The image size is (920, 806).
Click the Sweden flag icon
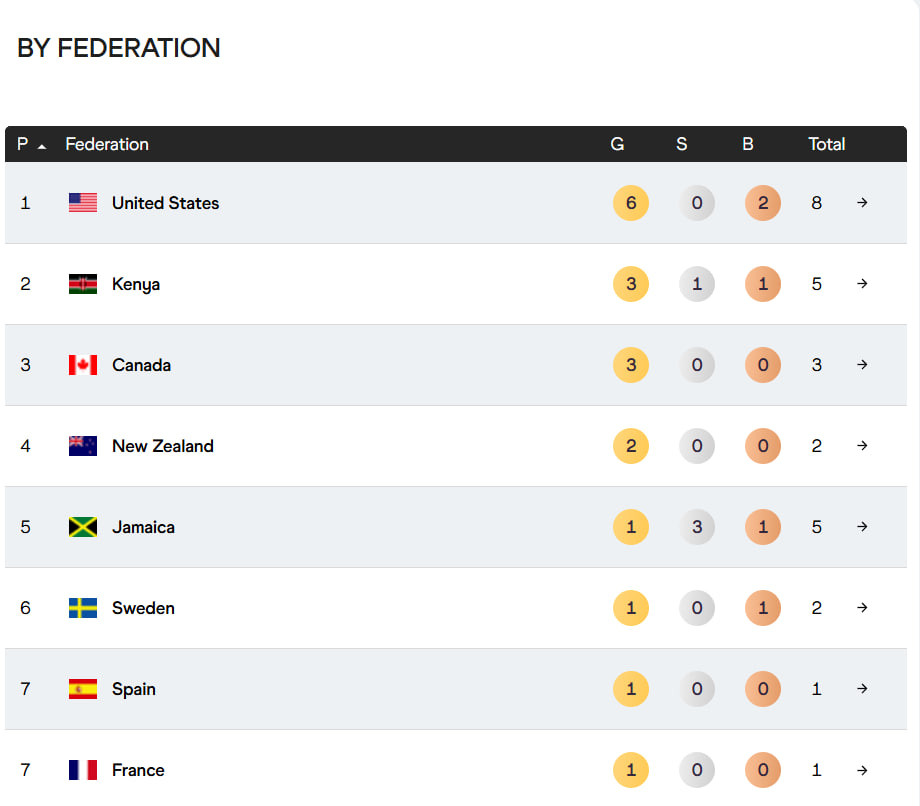point(83,608)
